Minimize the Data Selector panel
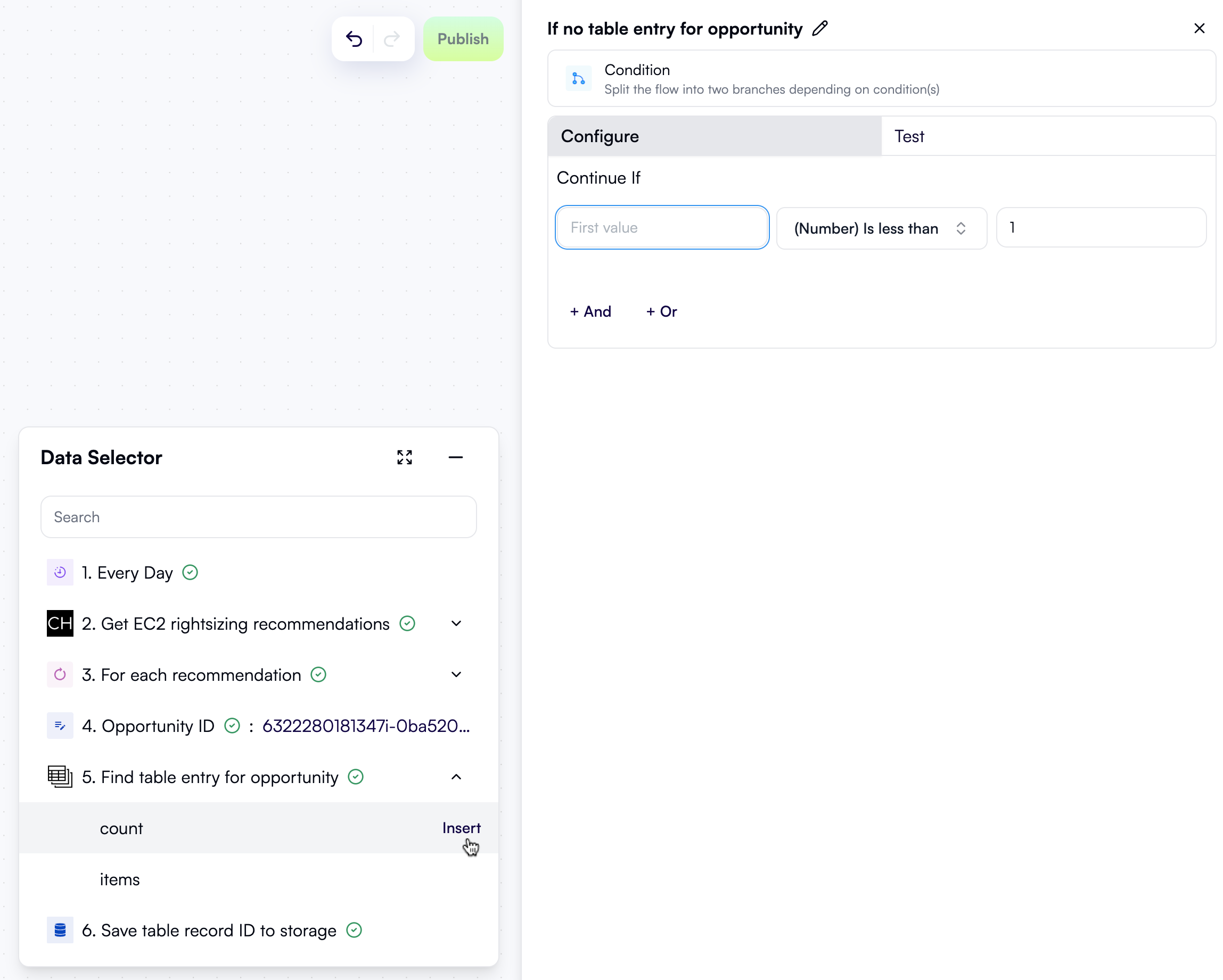 pyautogui.click(x=456, y=457)
